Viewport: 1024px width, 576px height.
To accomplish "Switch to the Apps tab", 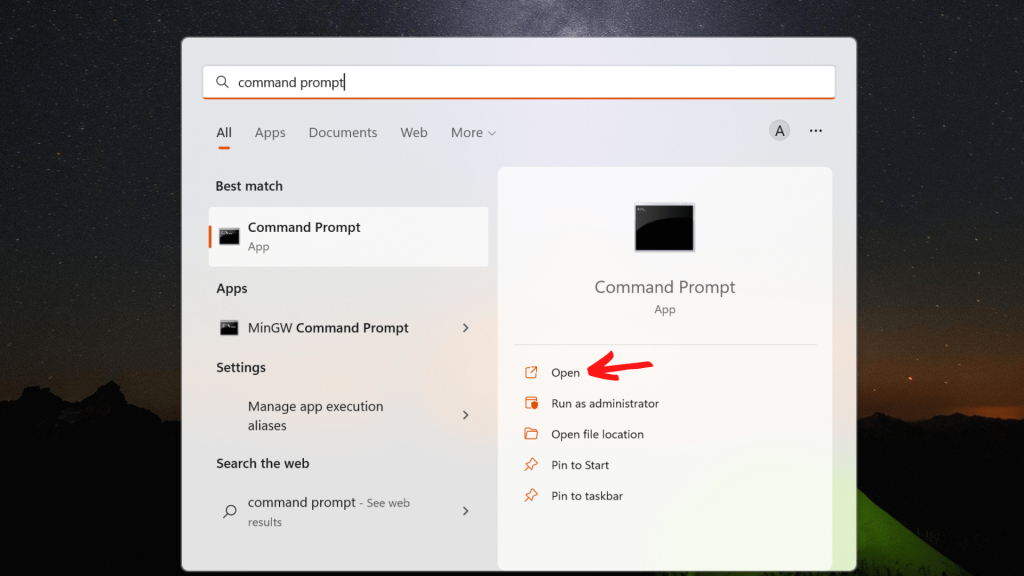I will click(x=270, y=133).
